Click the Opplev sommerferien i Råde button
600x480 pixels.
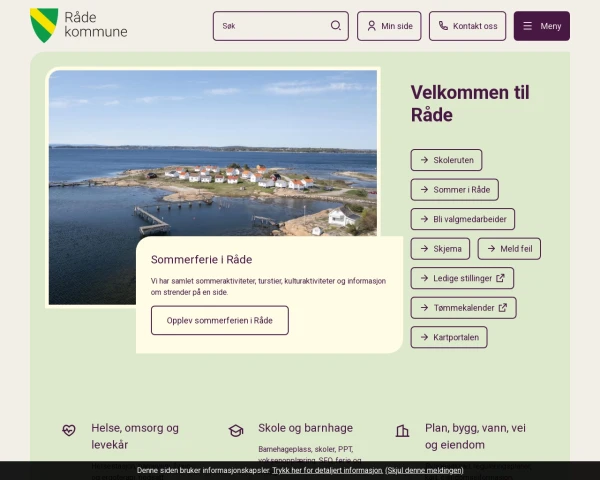[220, 320]
